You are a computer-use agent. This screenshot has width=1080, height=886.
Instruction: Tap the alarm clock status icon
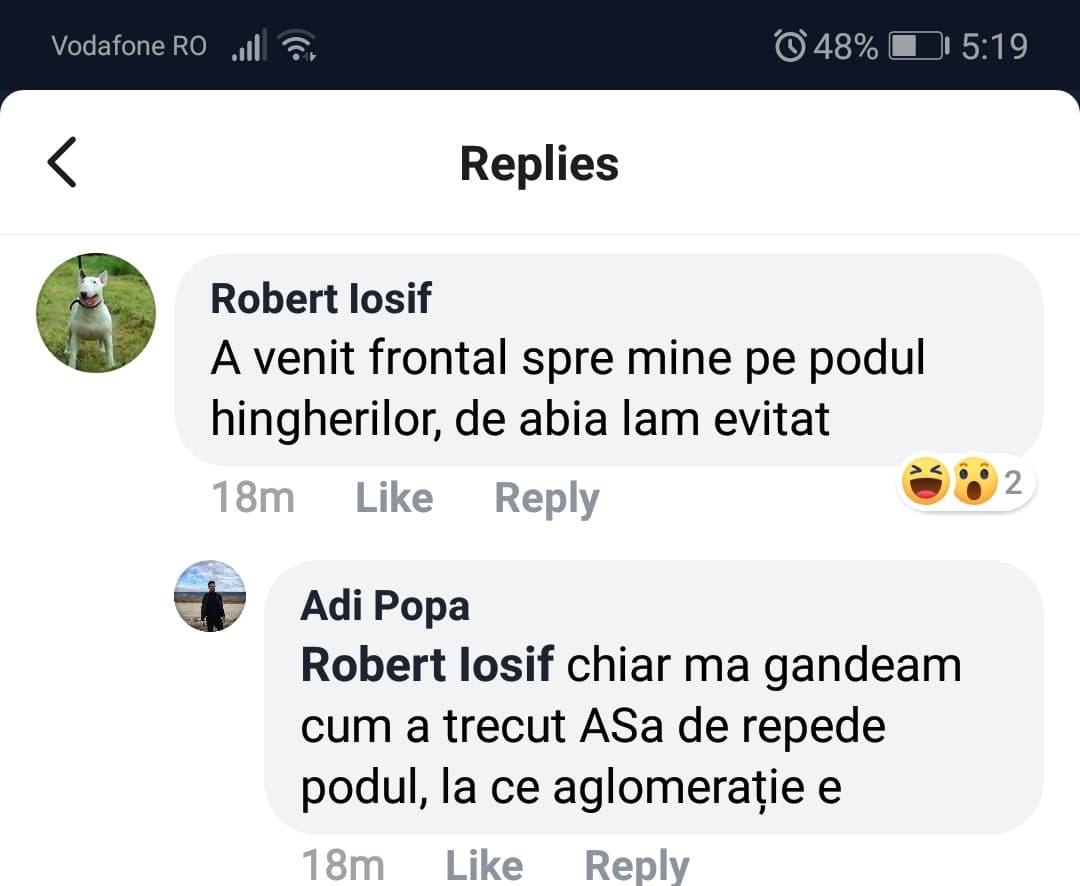tap(790, 46)
